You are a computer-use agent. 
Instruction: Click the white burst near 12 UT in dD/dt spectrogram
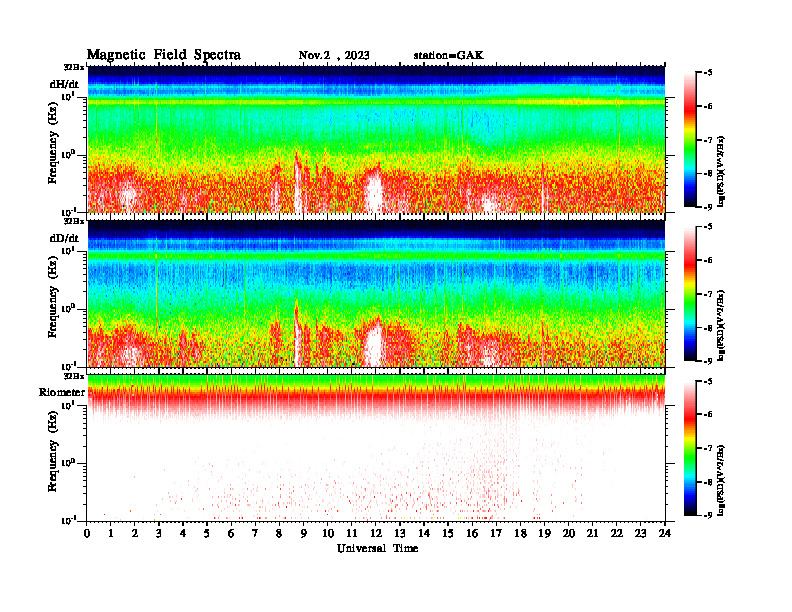click(374, 344)
